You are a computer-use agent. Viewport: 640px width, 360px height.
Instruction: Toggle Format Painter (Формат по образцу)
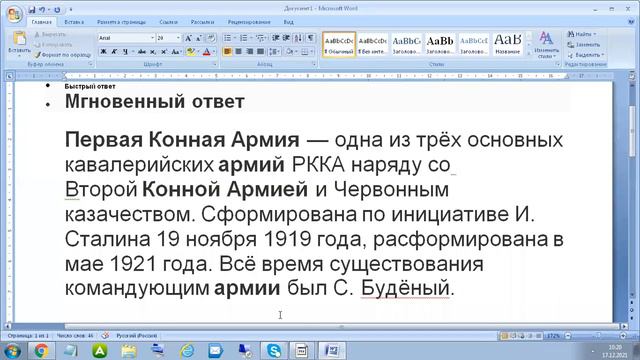pos(62,55)
